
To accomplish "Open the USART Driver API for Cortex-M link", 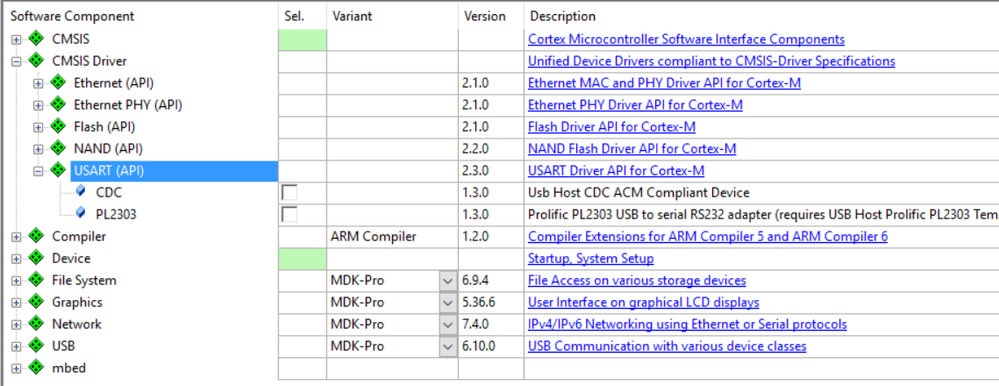I will coord(616,171).
